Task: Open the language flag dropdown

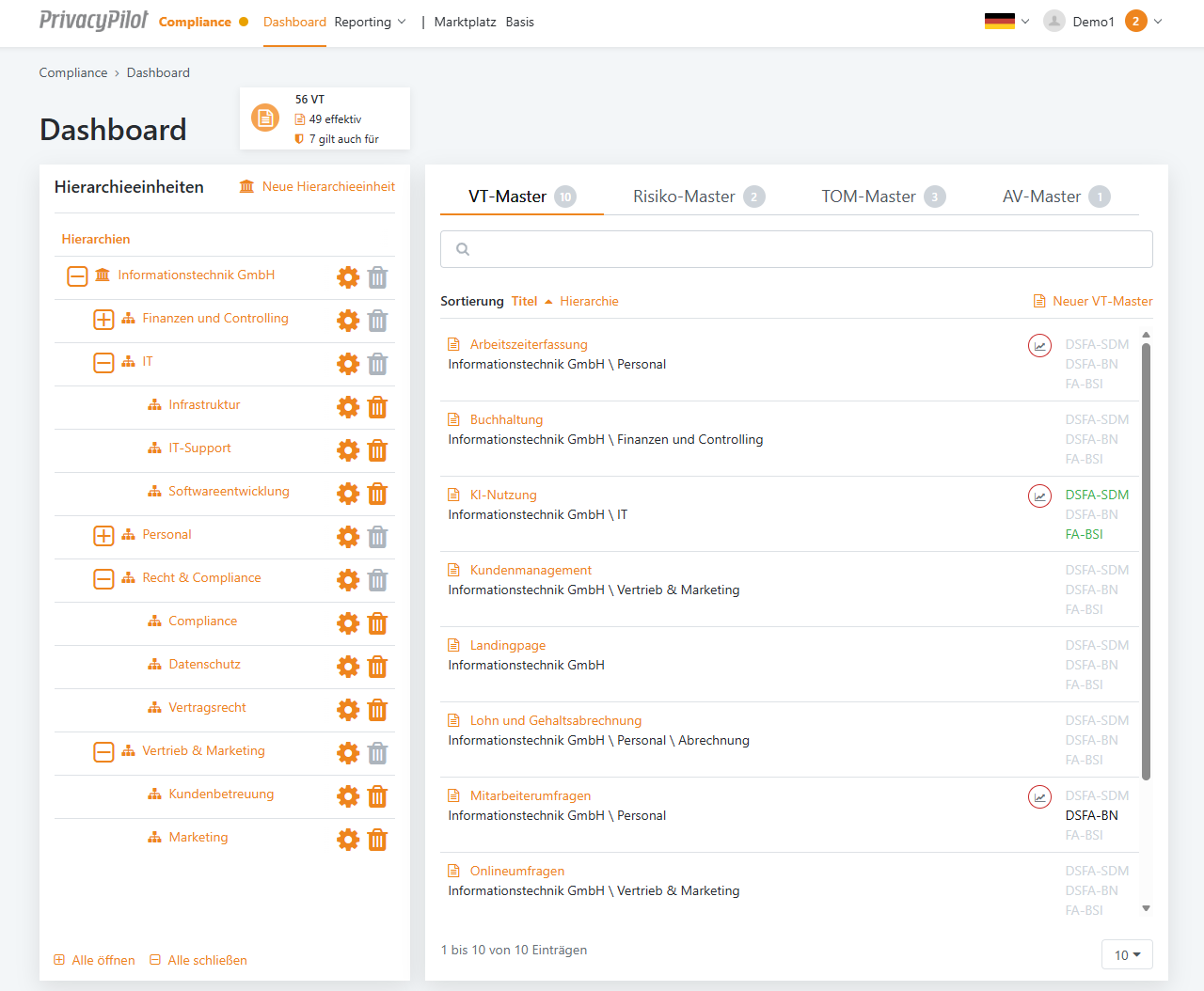Action: pos(1006,22)
